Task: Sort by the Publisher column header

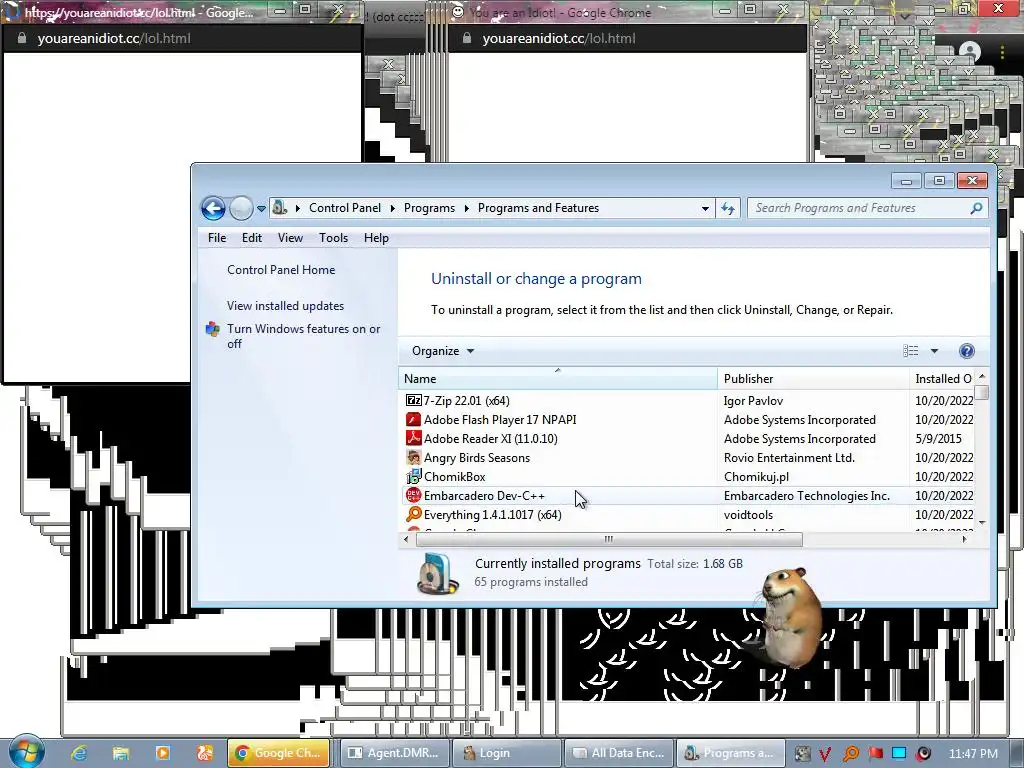Action: coord(813,379)
